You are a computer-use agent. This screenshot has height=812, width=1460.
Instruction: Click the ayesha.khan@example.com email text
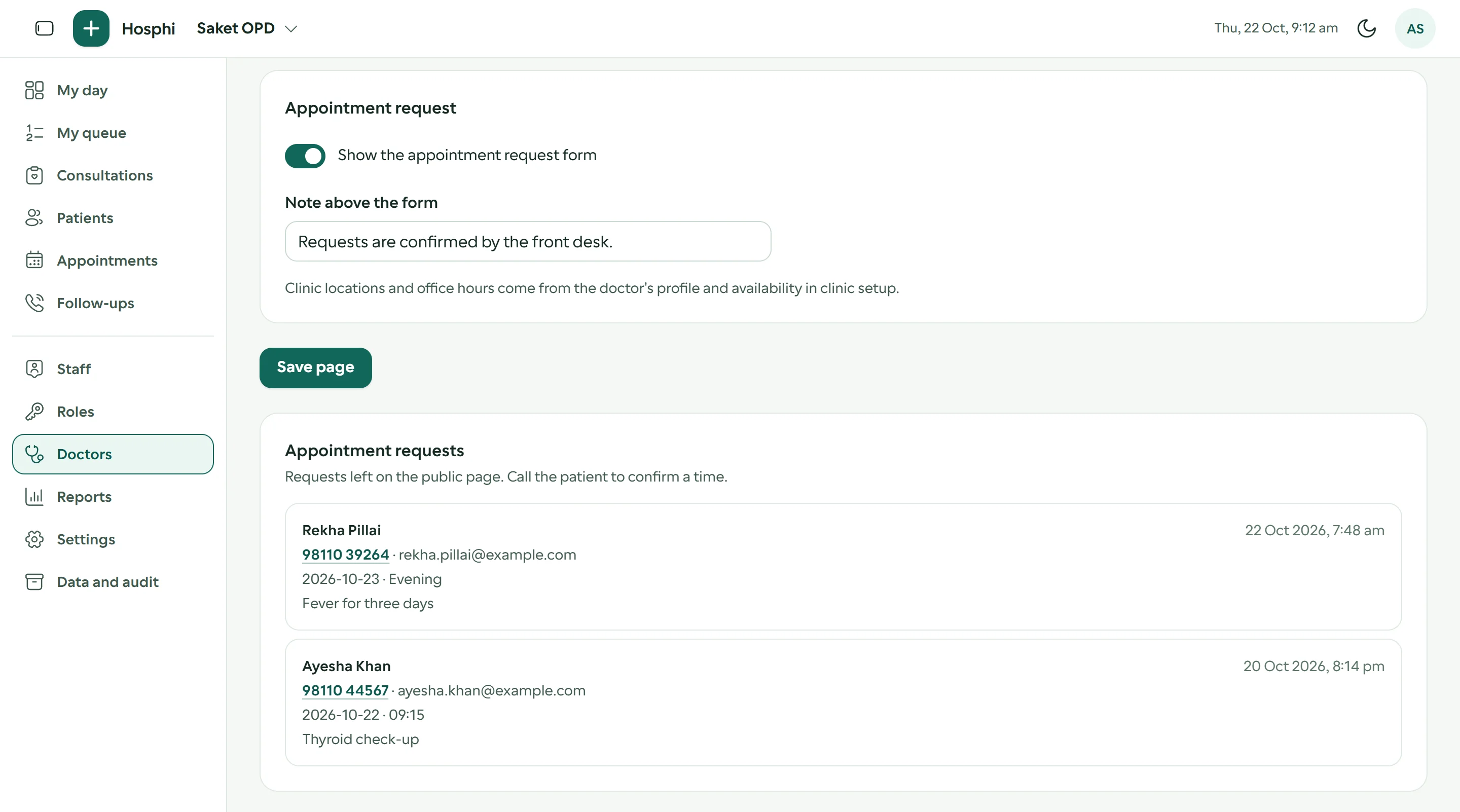tap(491, 690)
